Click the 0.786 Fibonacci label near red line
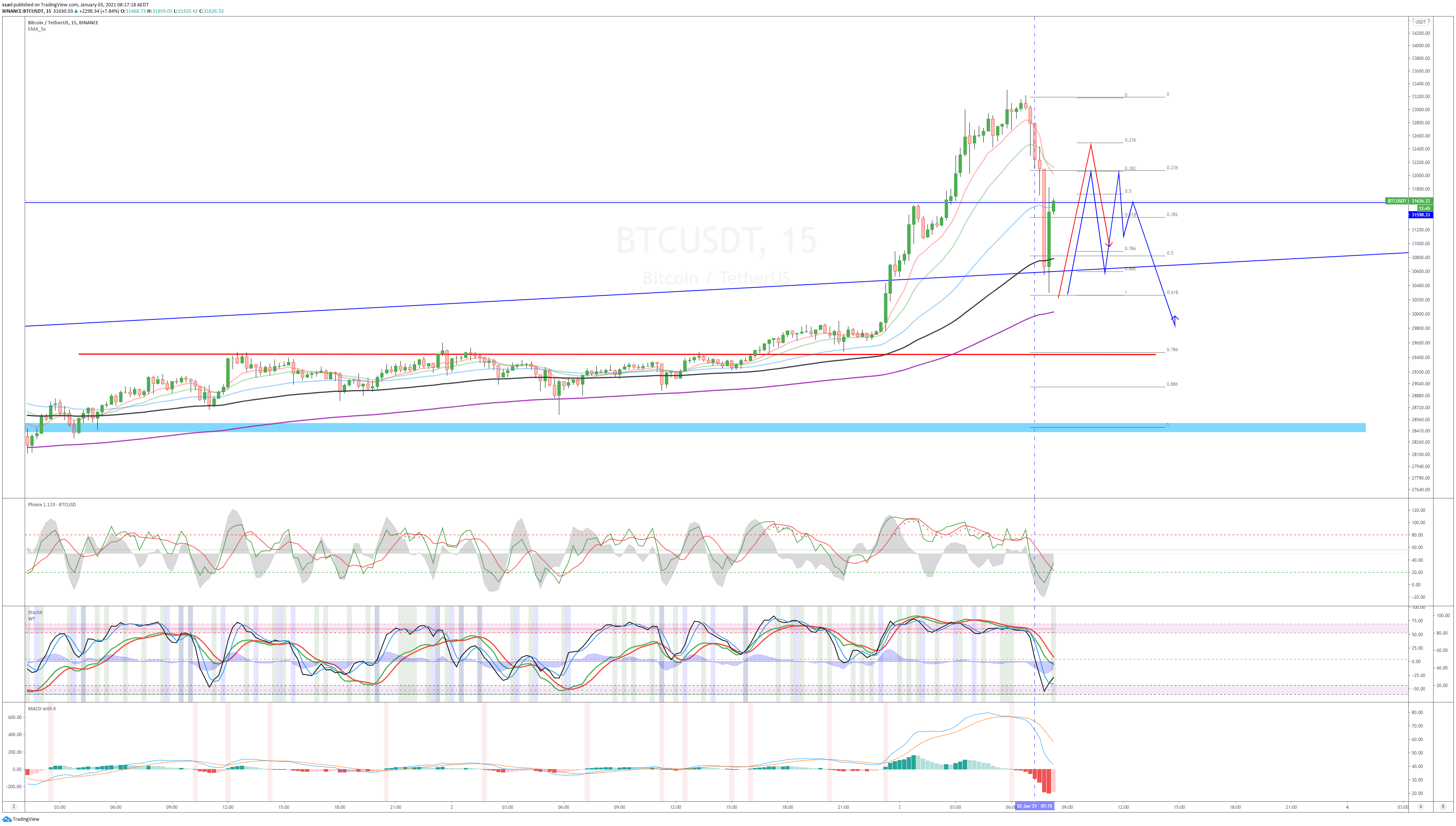The image size is (1456, 826). click(1172, 349)
